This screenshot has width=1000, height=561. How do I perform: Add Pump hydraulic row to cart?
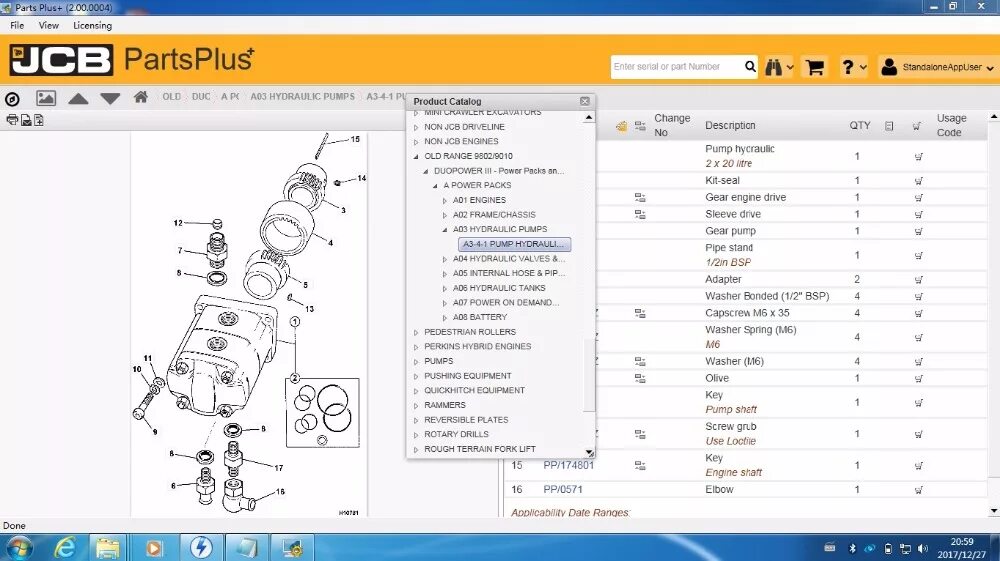pos(918,157)
